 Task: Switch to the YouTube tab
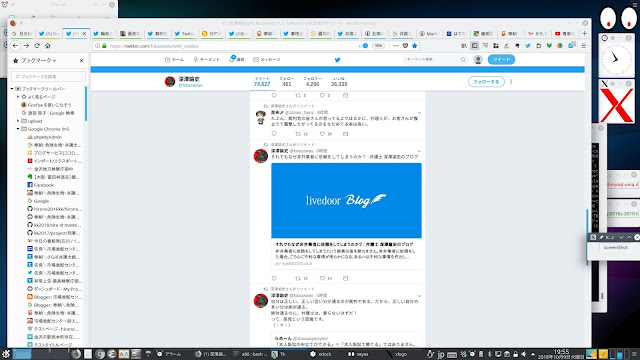(x=564, y=33)
